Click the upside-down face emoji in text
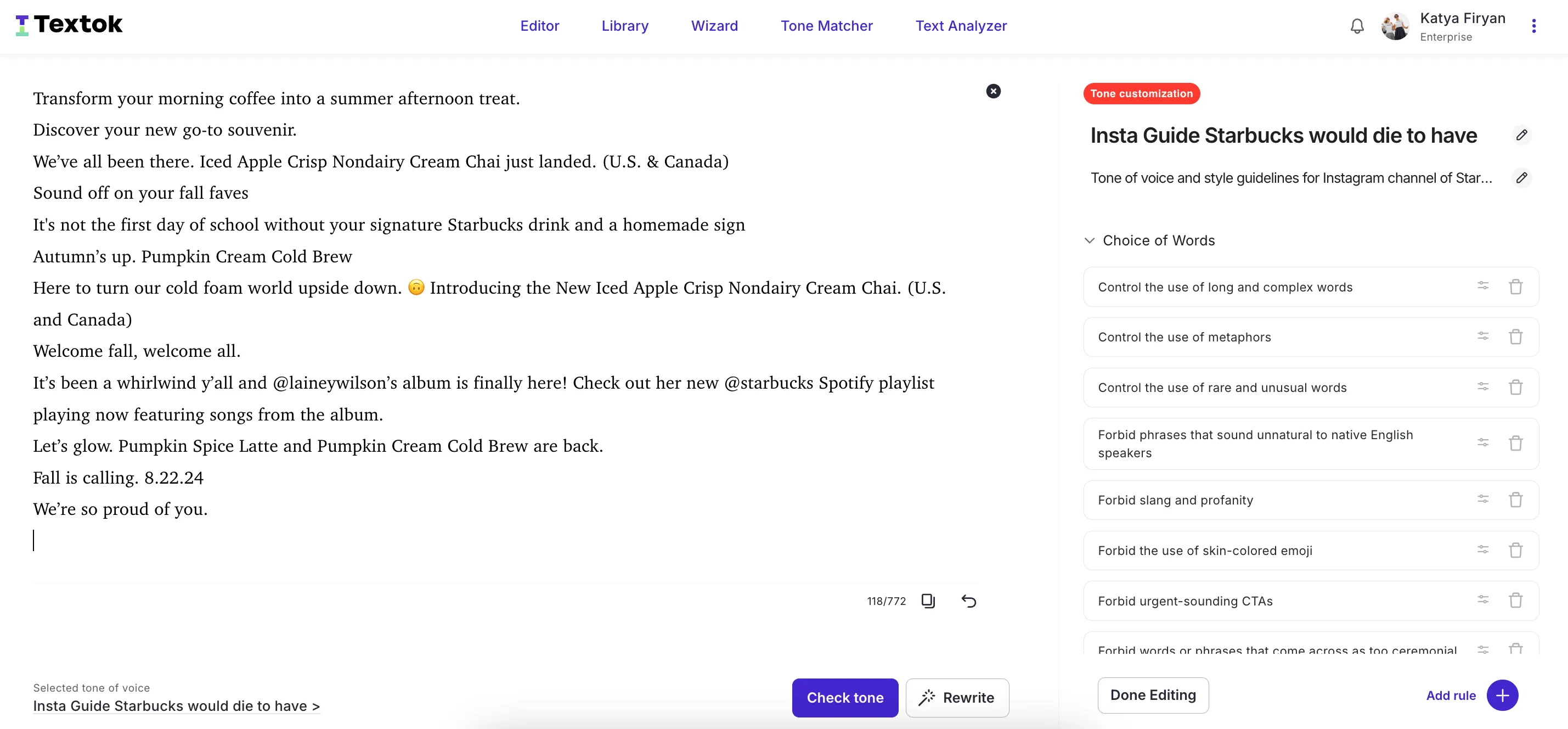1568x729 pixels. click(x=416, y=287)
